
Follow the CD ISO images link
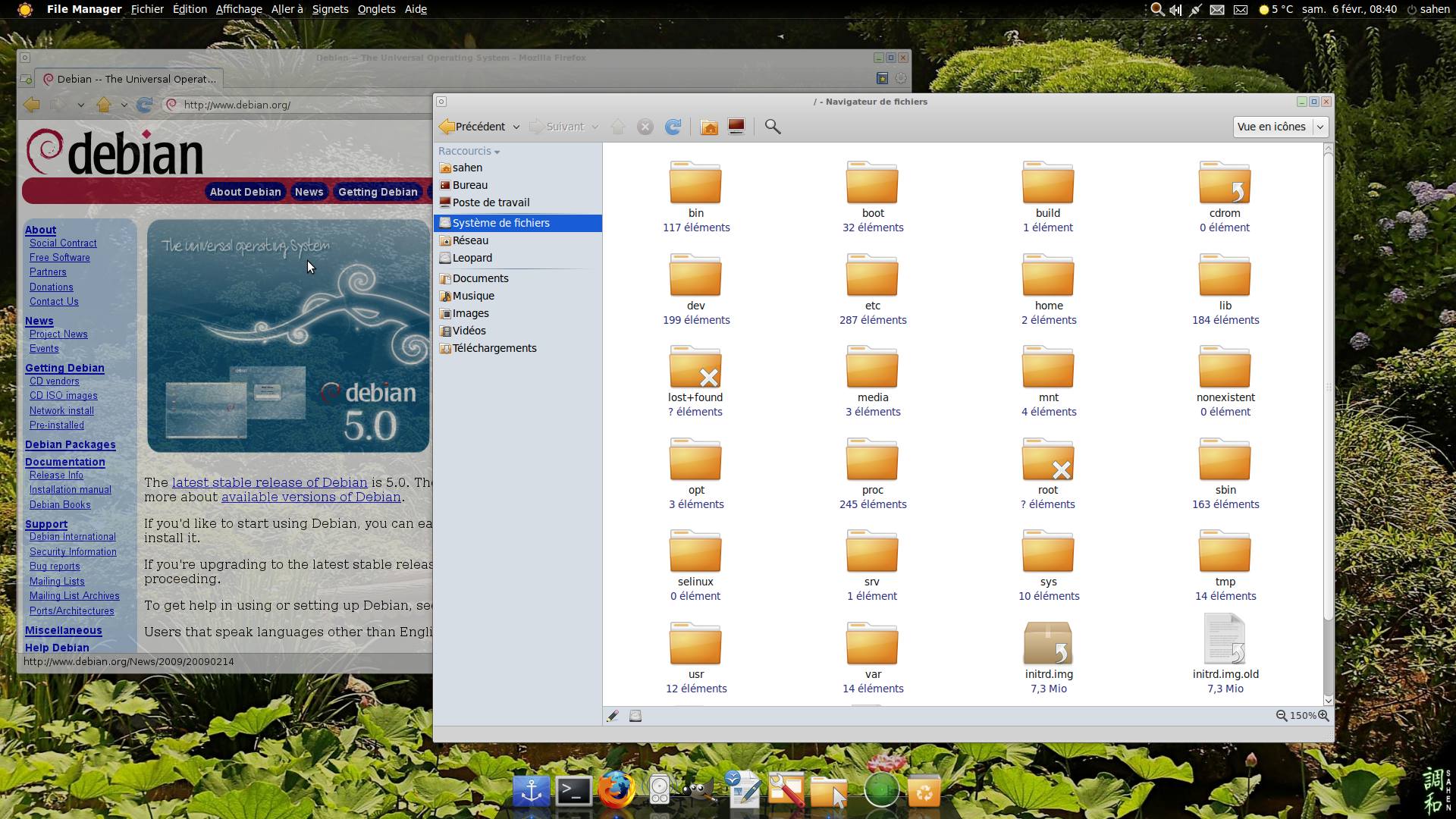(64, 396)
